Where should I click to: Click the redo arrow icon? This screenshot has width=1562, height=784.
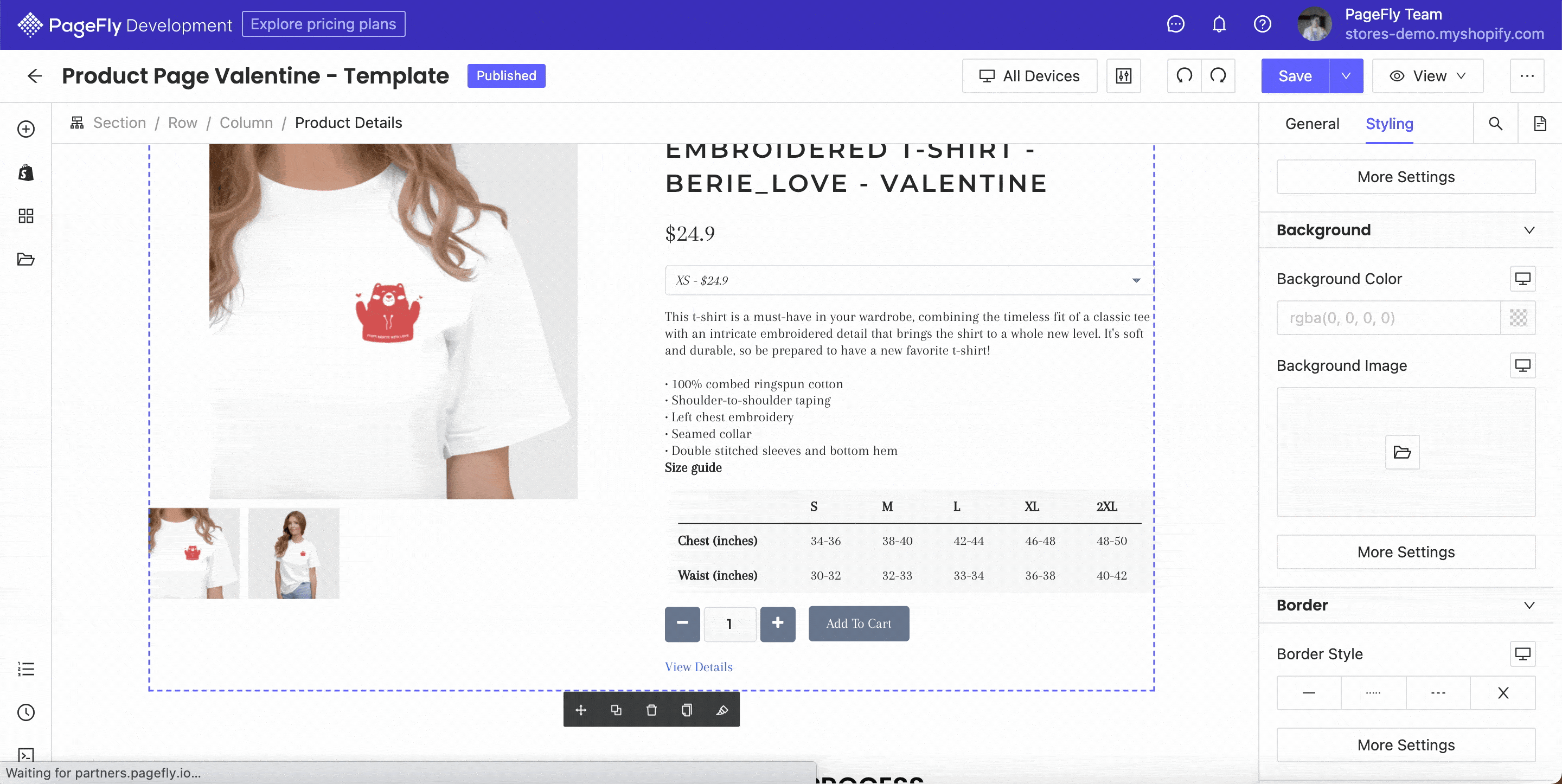point(1218,76)
